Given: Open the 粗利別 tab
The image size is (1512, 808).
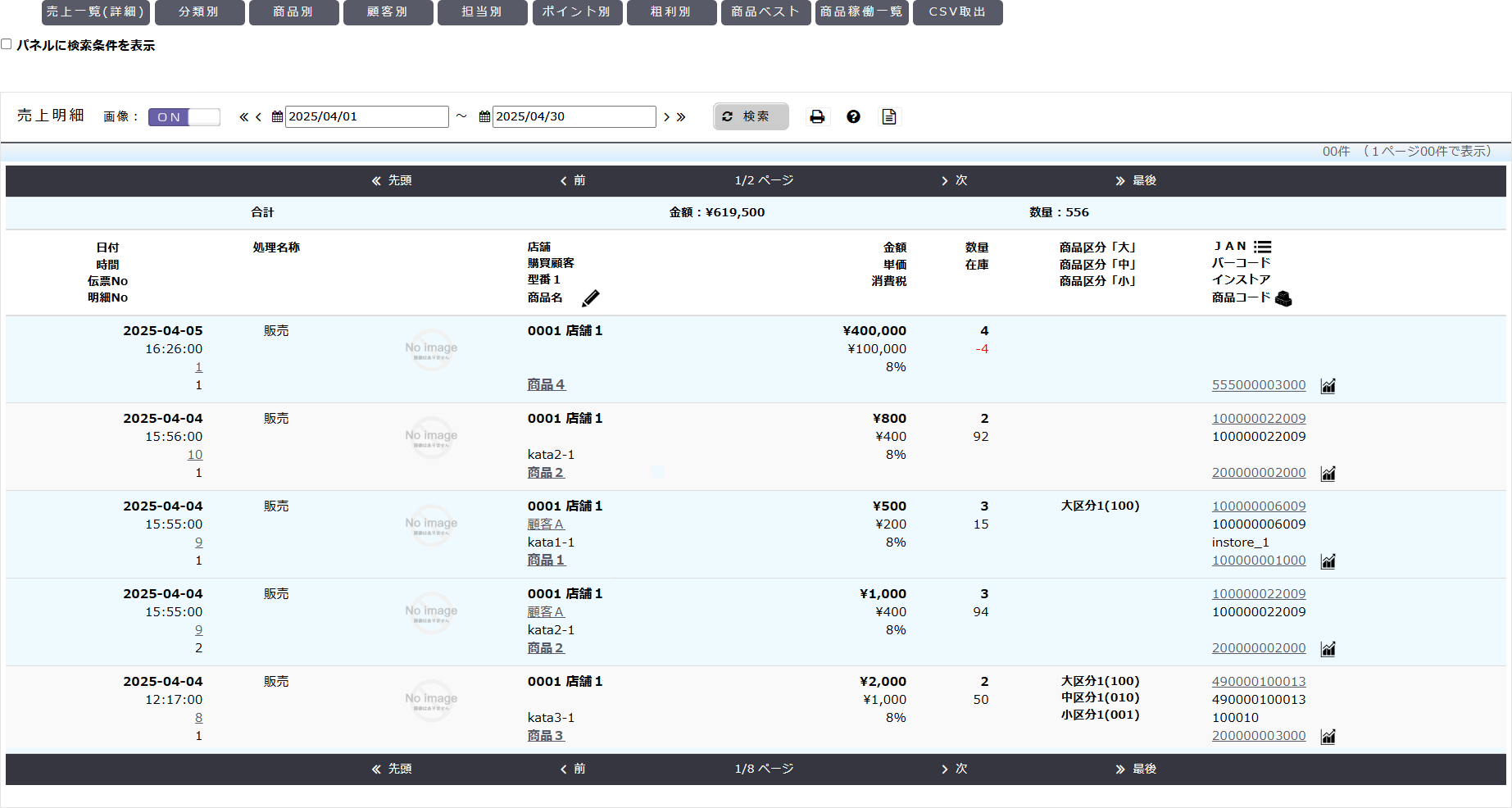Looking at the screenshot, I should point(671,12).
